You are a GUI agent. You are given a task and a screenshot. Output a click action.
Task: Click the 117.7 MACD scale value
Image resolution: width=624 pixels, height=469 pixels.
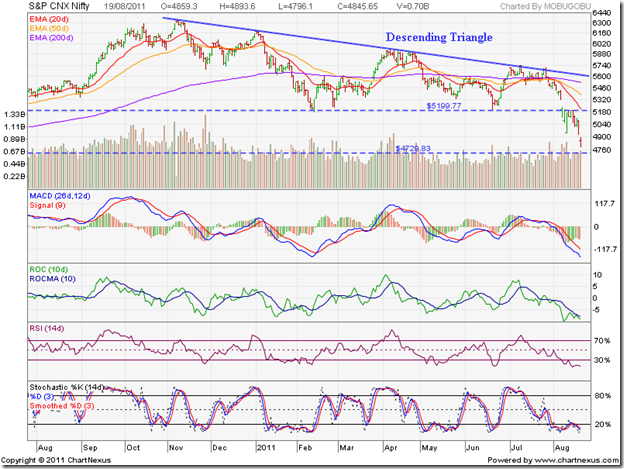coord(604,204)
